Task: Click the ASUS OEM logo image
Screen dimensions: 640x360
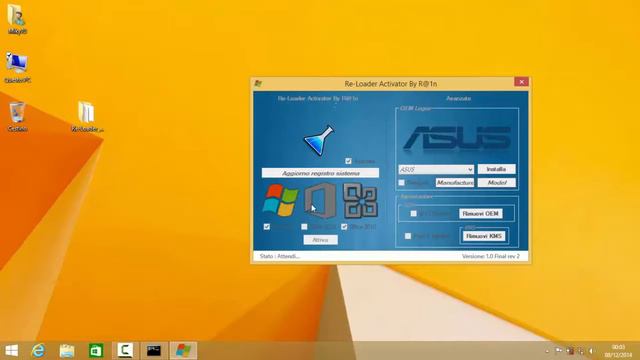Action: pyautogui.click(x=457, y=138)
